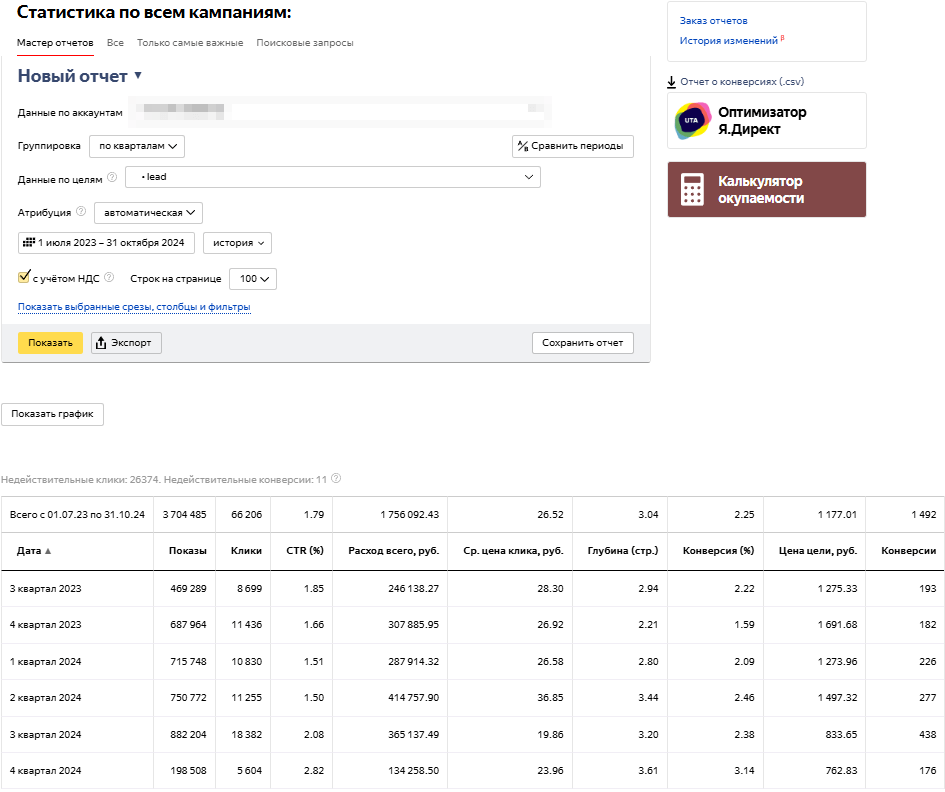The width and height of the screenshot is (945, 792).
Task: Switch to the Поисковые запросы tab
Action: (305, 43)
